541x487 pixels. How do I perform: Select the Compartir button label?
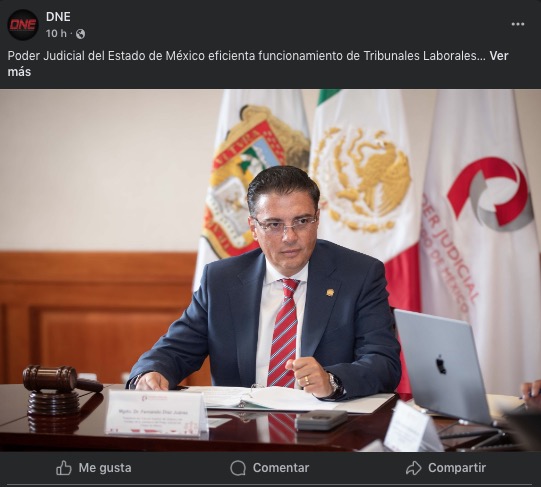pos(457,468)
